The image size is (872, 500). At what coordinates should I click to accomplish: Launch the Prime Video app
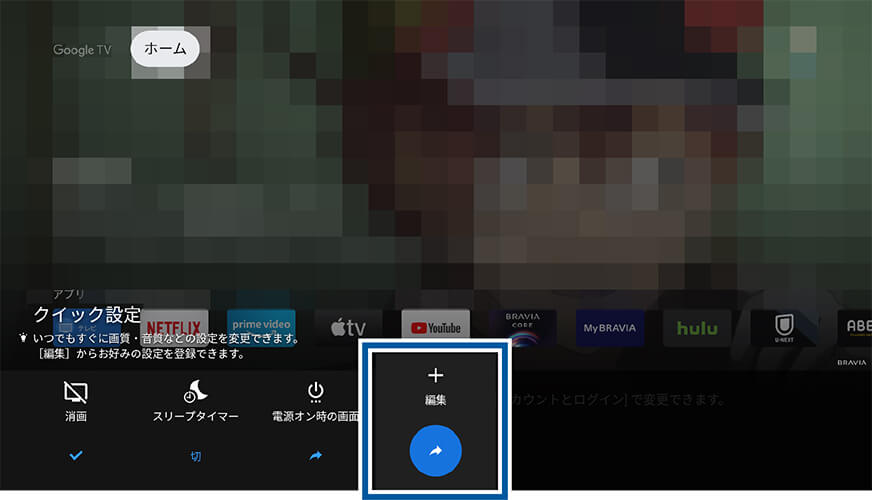261,327
